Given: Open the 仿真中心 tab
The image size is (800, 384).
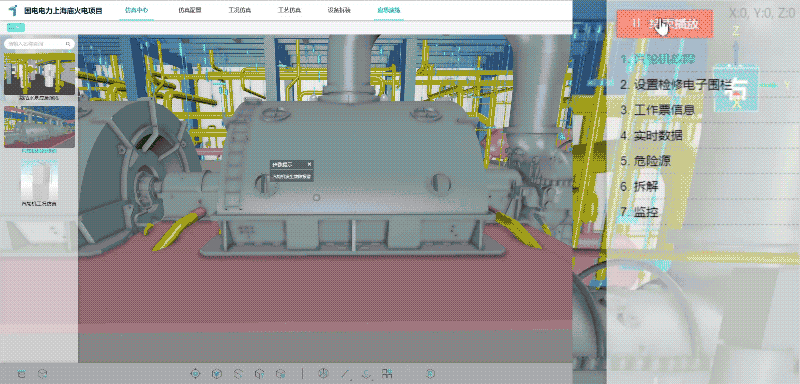Looking at the screenshot, I should (136, 10).
